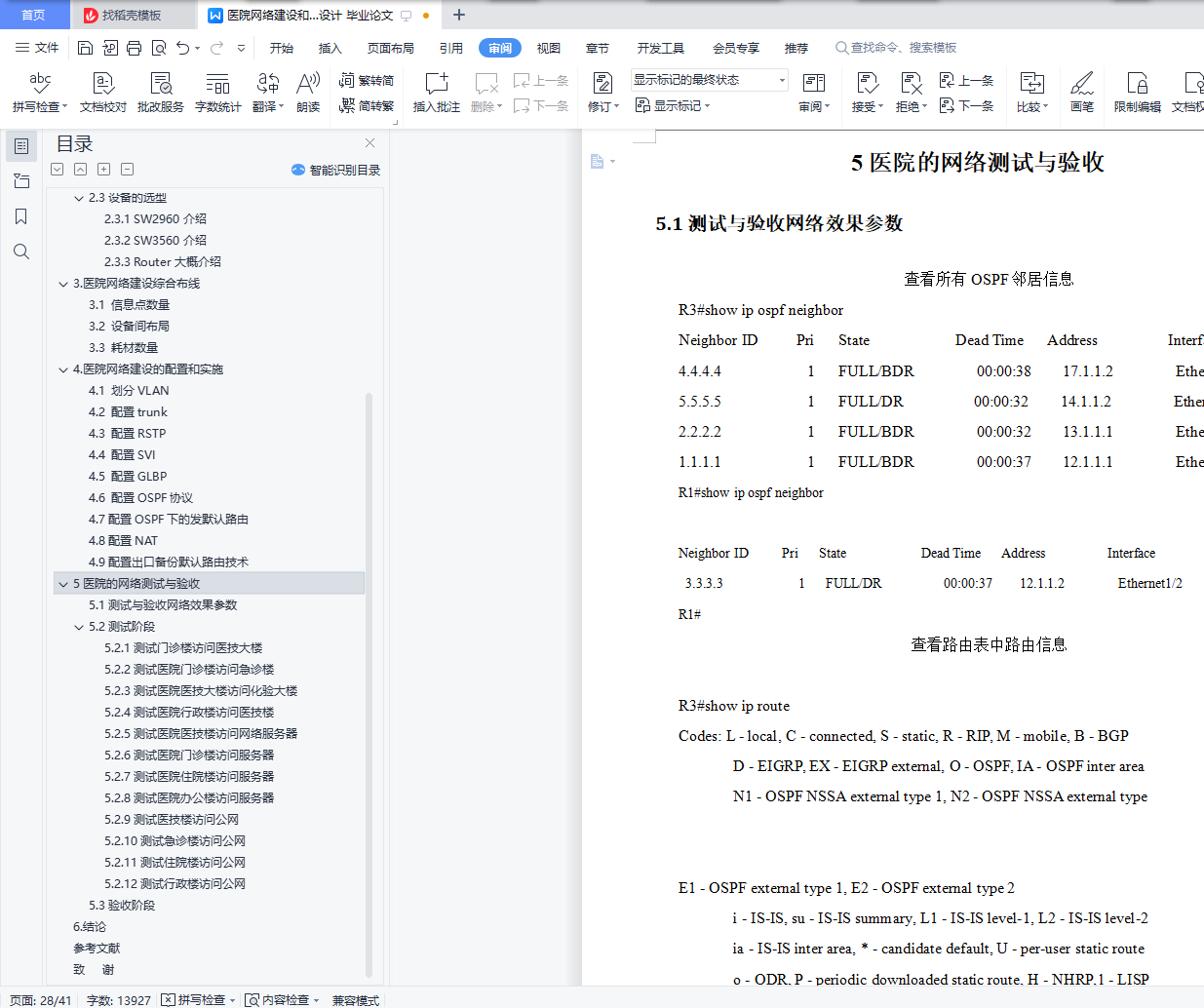Click collapse-all minus button in 目录 pane

pyautogui.click(x=127, y=170)
